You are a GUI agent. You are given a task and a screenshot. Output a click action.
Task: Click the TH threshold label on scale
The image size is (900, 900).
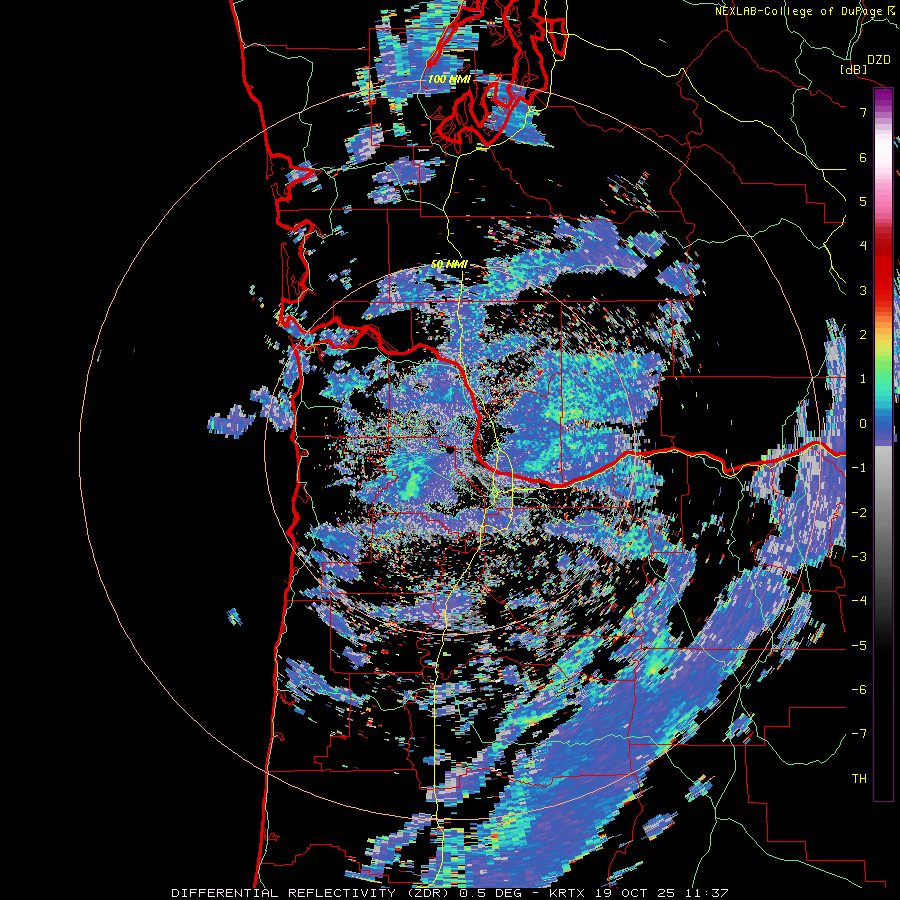(859, 779)
